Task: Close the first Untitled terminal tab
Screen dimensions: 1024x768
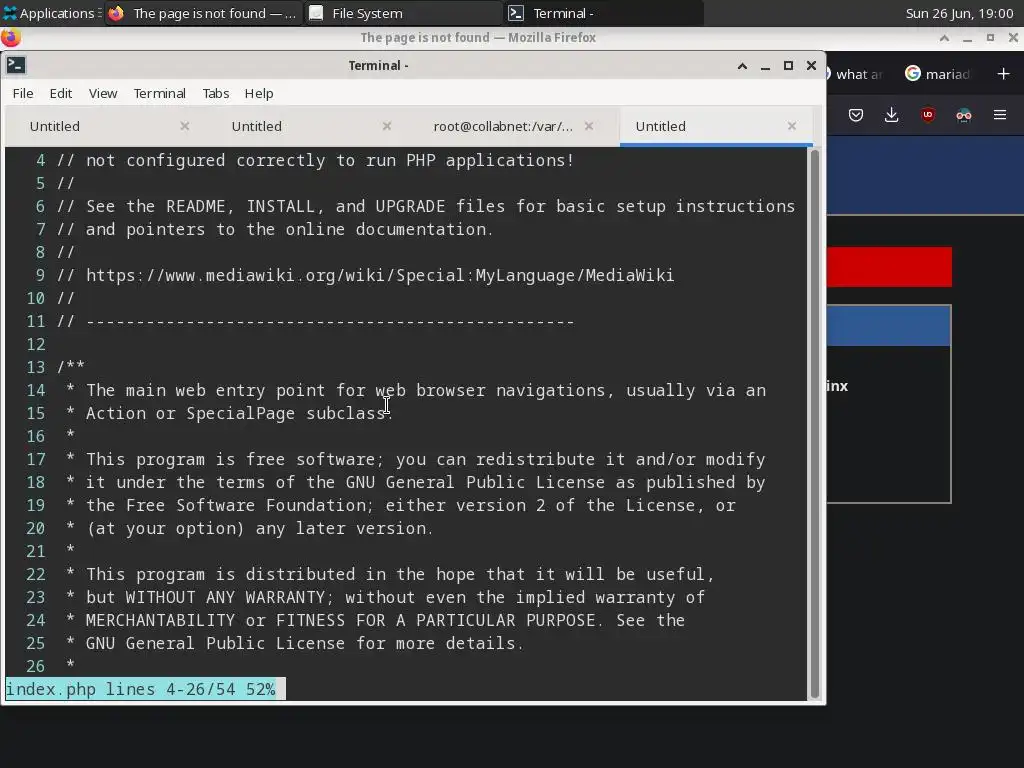Action: [185, 126]
